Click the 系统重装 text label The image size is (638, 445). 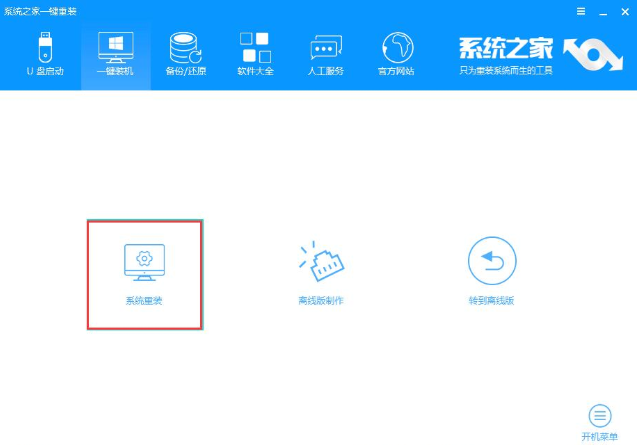pyautogui.click(x=144, y=301)
